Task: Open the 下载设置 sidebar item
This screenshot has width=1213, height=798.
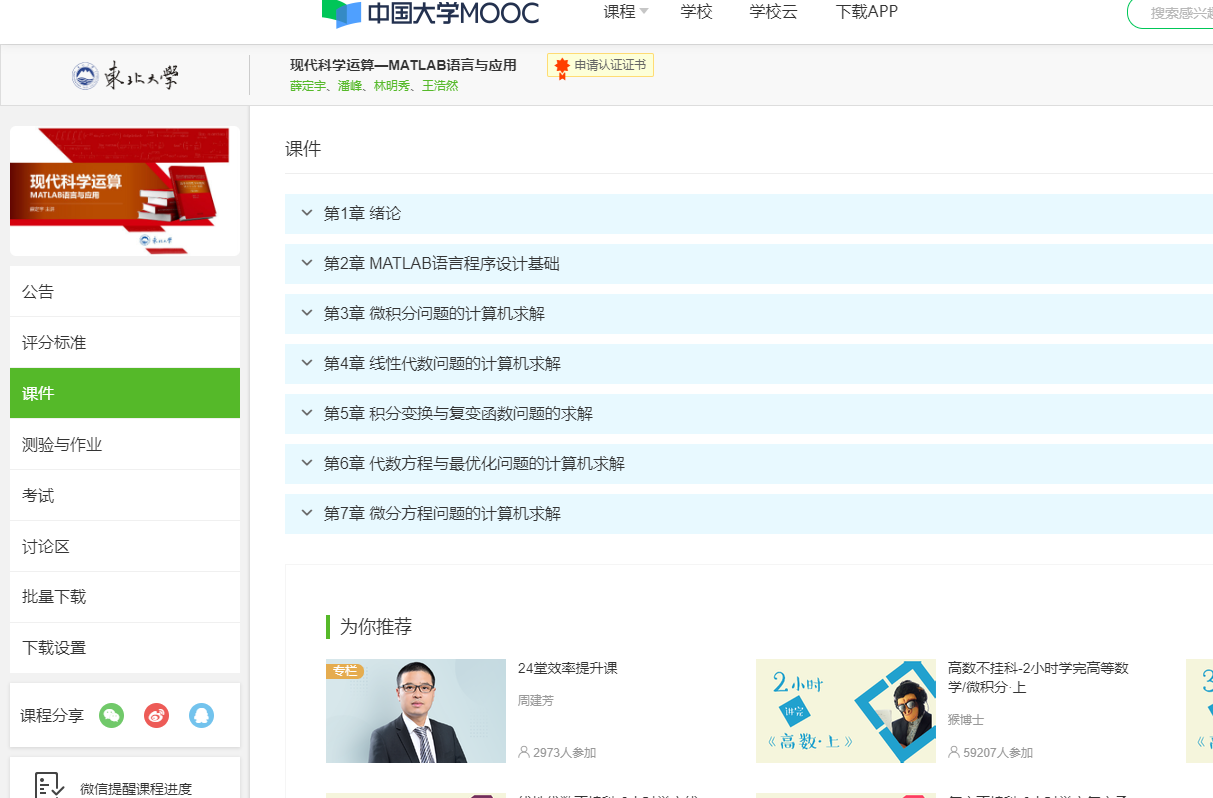Action: click(125, 648)
